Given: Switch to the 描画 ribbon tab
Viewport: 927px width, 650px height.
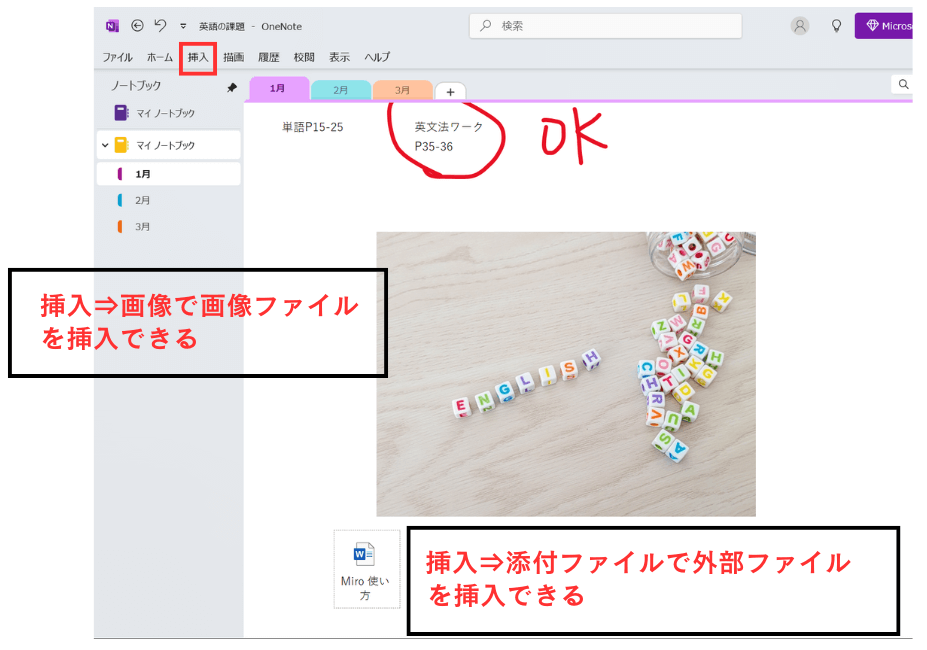Looking at the screenshot, I should pos(233,58).
